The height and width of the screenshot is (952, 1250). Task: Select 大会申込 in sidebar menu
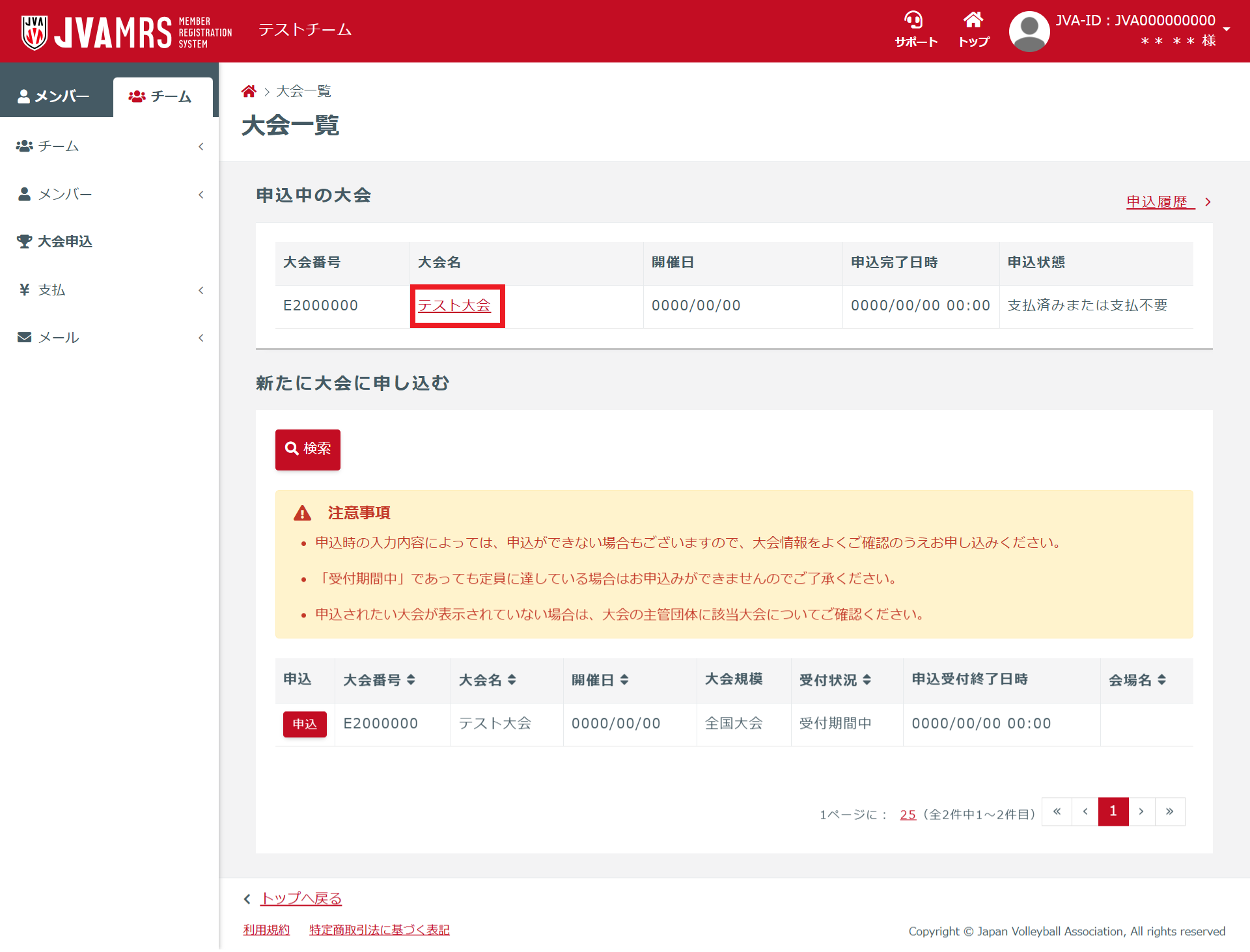pyautogui.click(x=64, y=241)
